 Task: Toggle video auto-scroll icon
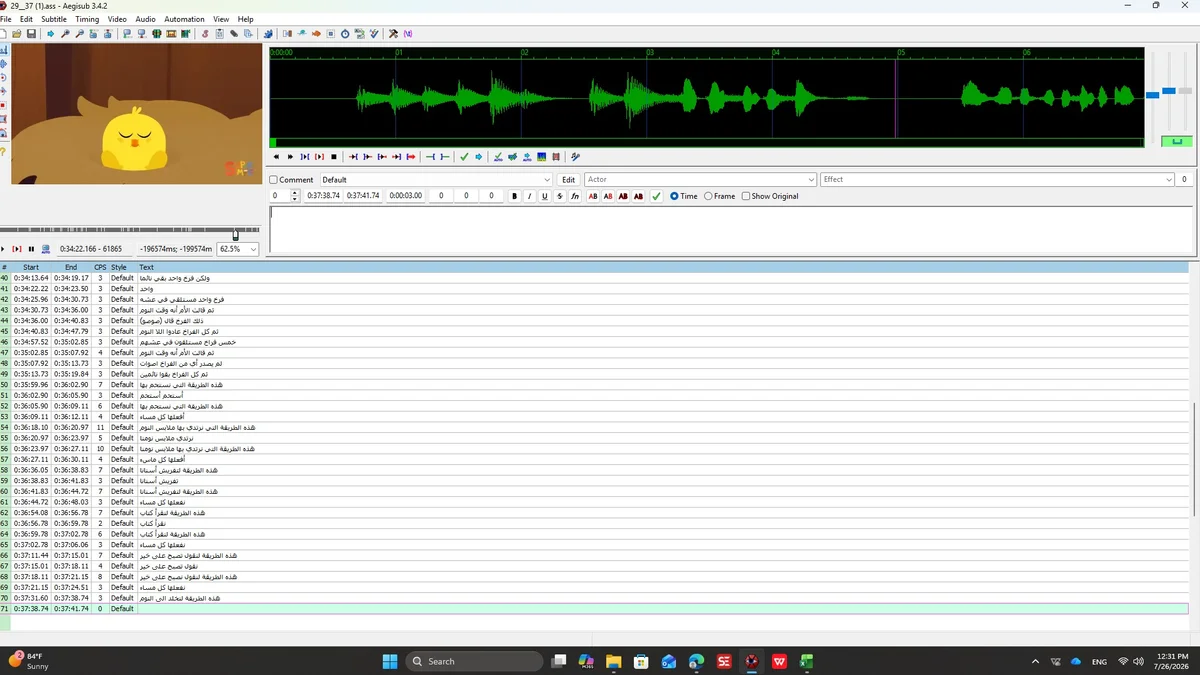46,249
